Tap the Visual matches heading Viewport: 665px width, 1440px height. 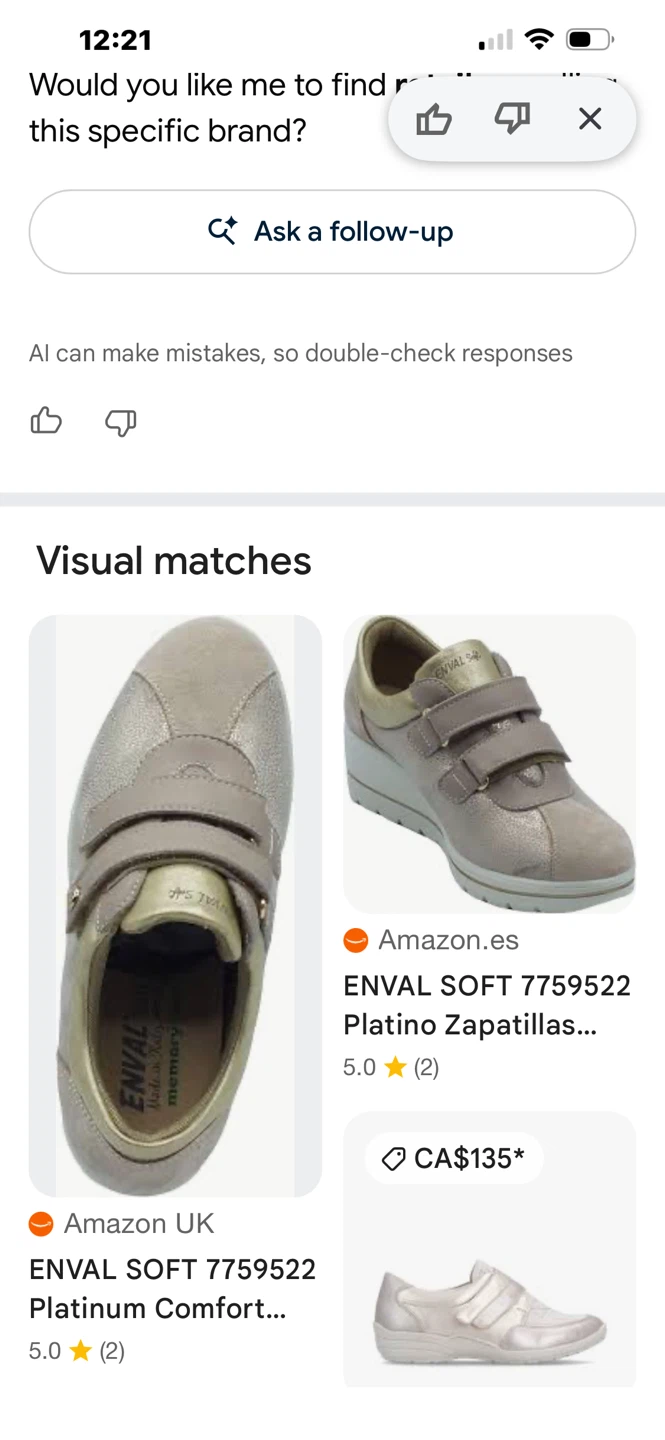pyautogui.click(x=174, y=561)
